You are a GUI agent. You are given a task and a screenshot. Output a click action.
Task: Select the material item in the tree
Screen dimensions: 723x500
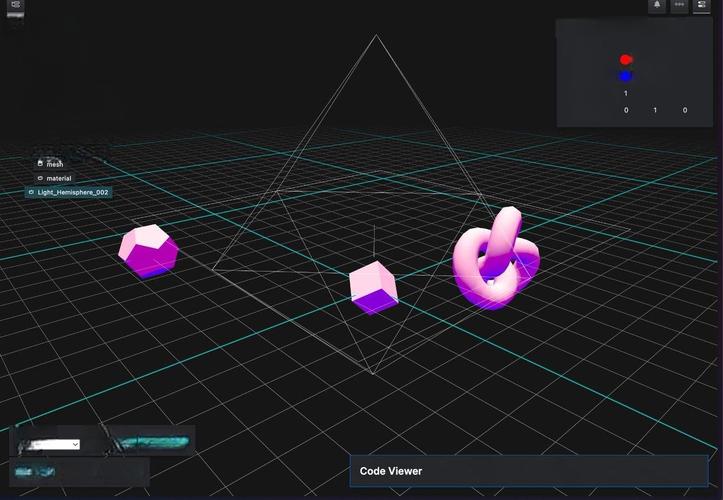59,178
